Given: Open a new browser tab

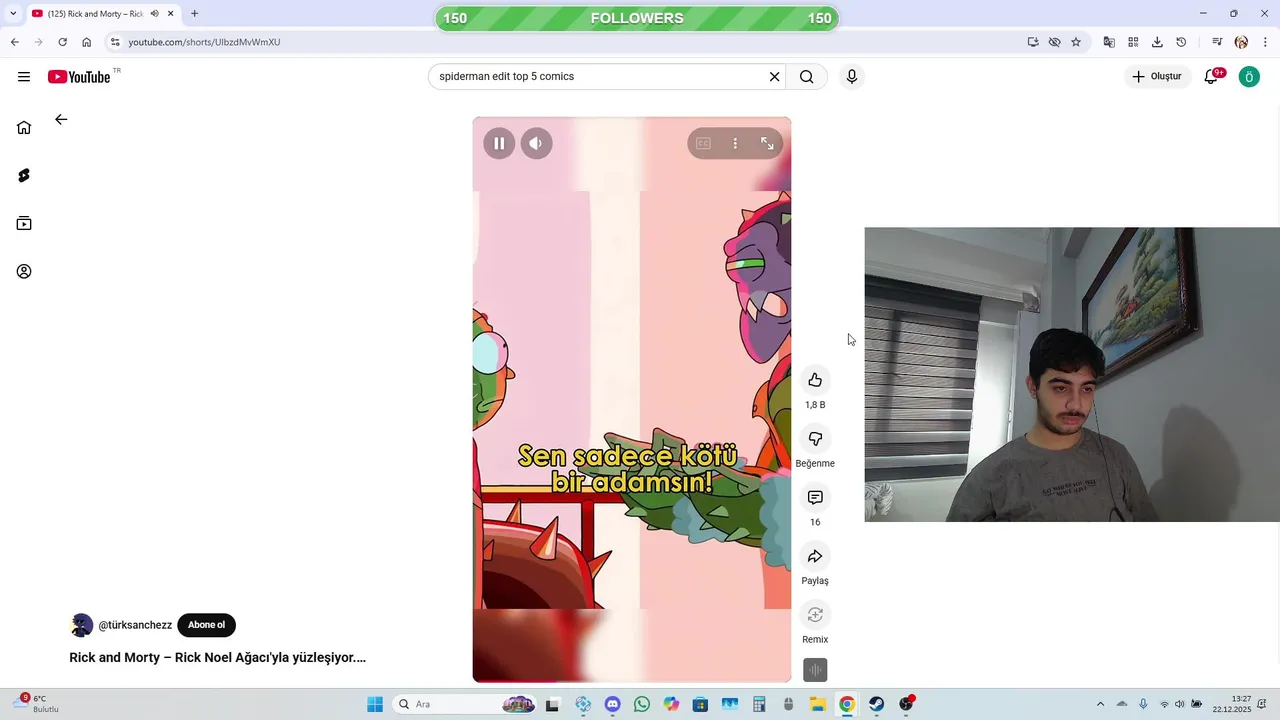Looking at the screenshot, I should 194,14.
